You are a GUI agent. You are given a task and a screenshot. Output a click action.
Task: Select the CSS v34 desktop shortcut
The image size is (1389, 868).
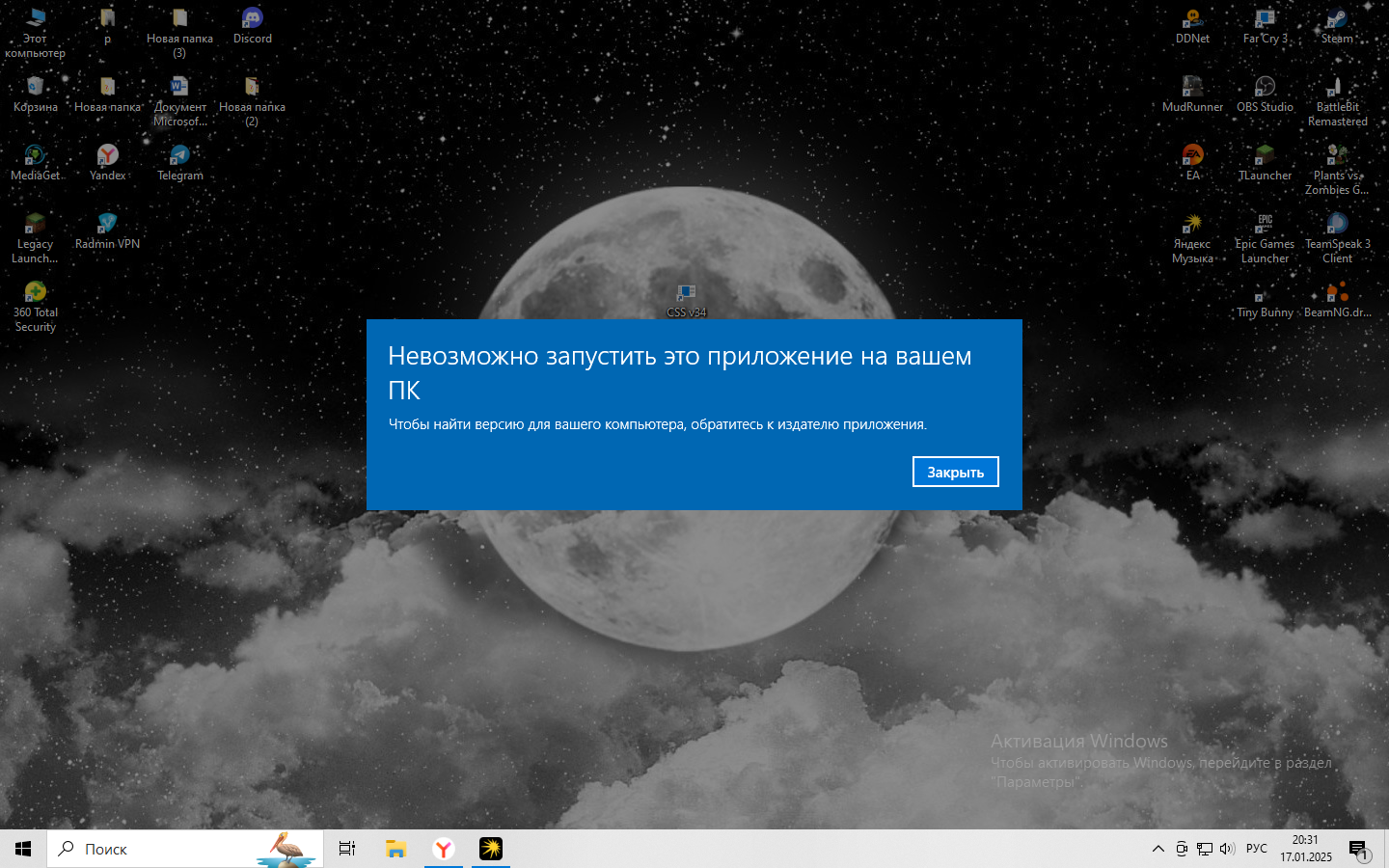tap(686, 295)
